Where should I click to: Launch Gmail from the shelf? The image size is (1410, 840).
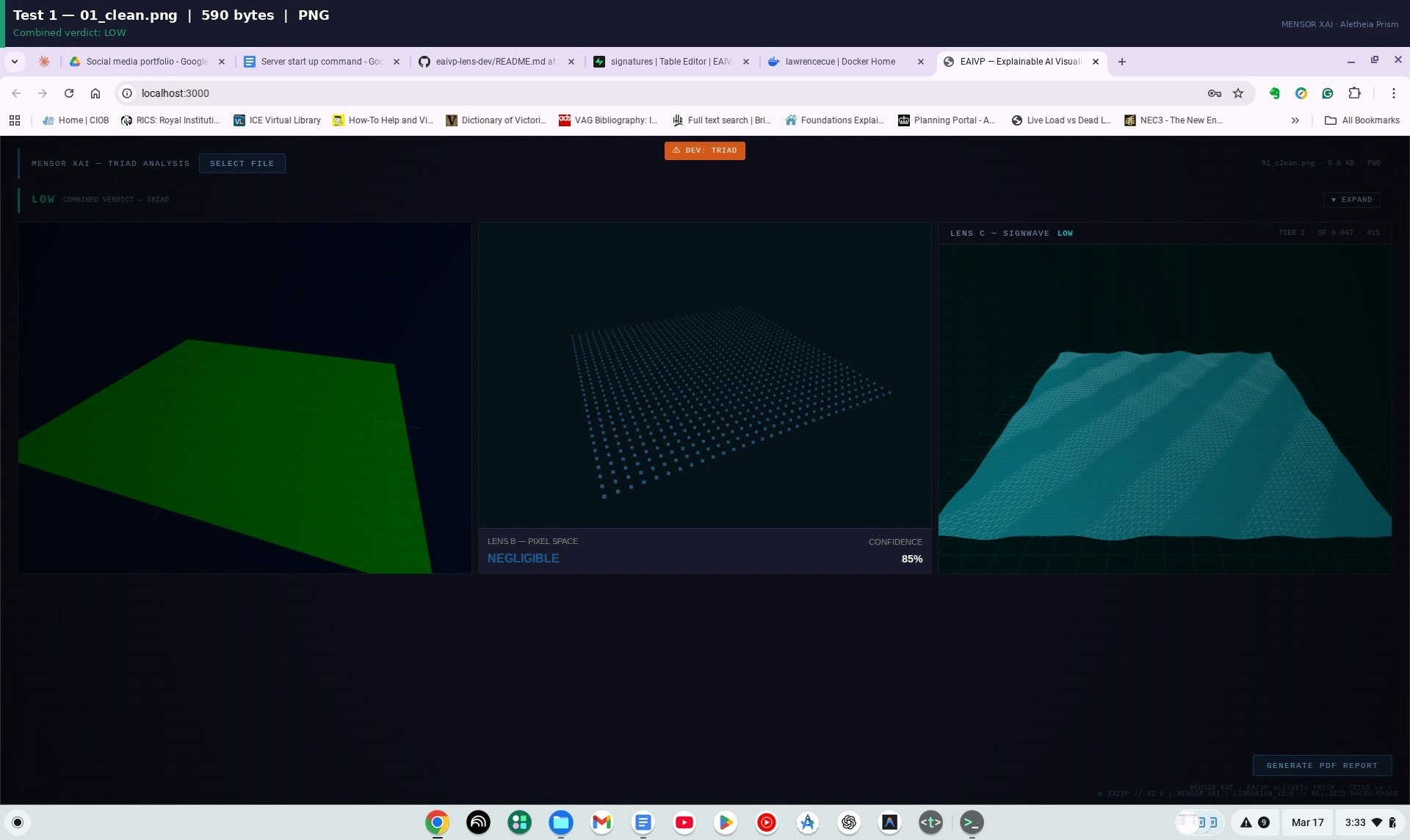pyautogui.click(x=601, y=822)
